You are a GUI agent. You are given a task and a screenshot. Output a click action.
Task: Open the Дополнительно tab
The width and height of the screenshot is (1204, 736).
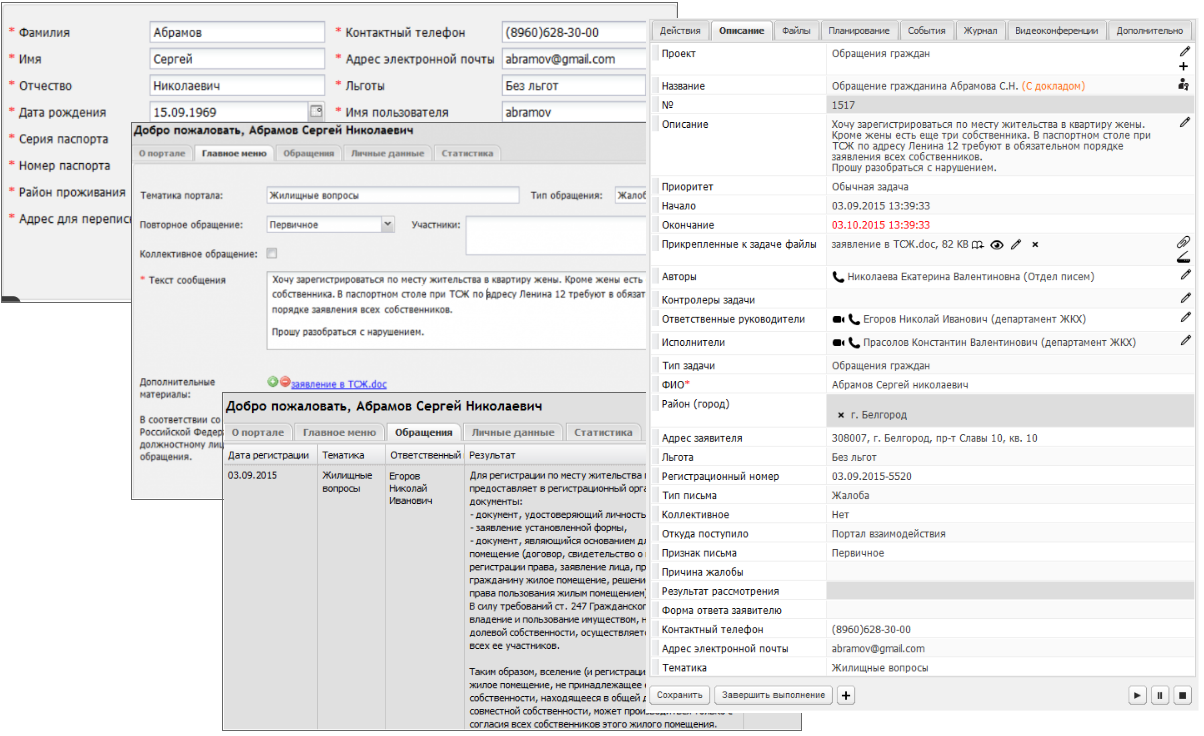point(1150,31)
